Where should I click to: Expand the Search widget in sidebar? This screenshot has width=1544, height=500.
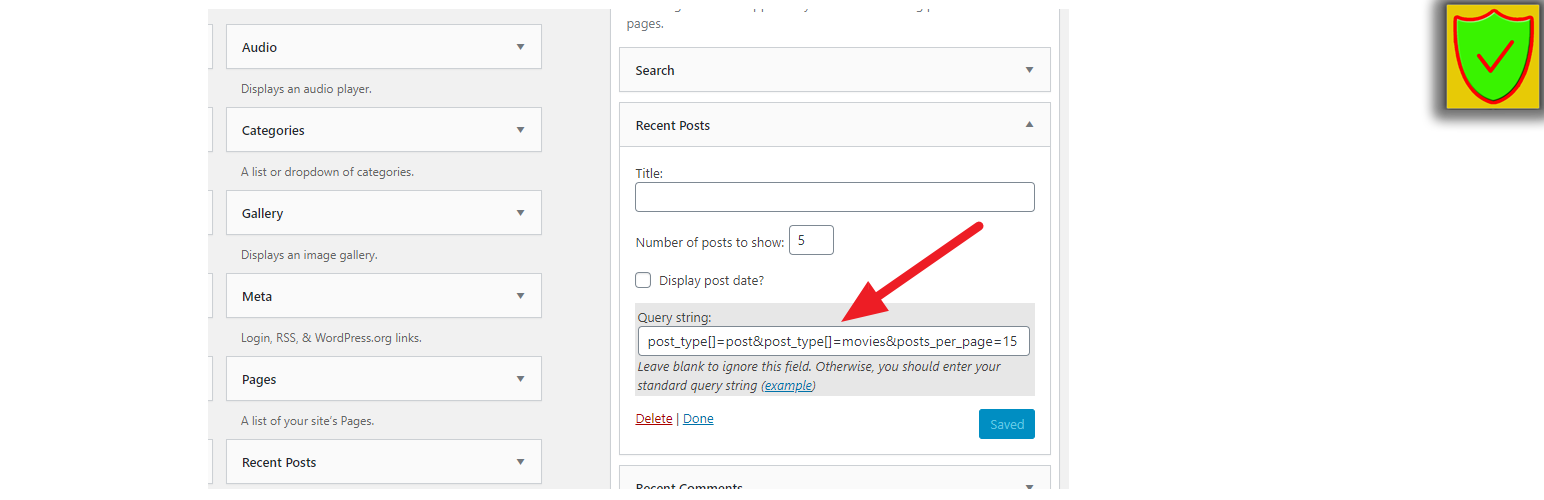1029,70
